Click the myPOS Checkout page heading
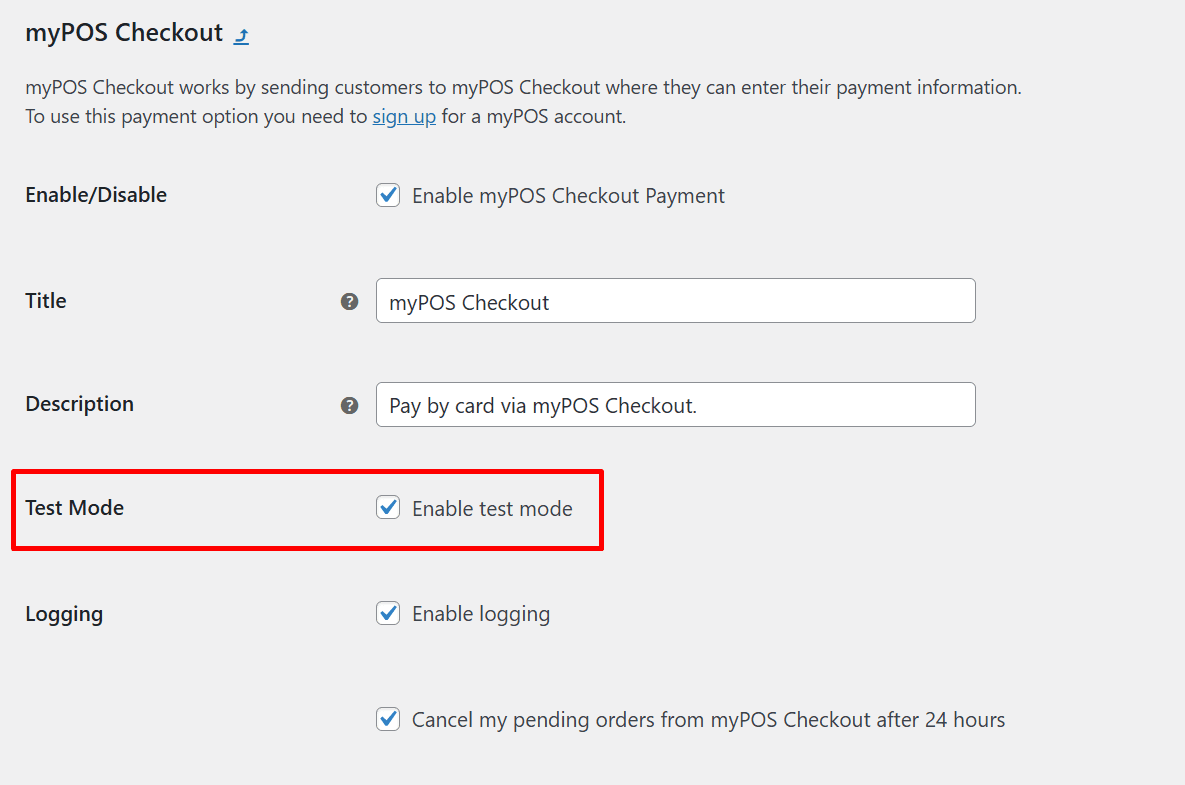This screenshot has height=785, width=1185. (x=124, y=33)
